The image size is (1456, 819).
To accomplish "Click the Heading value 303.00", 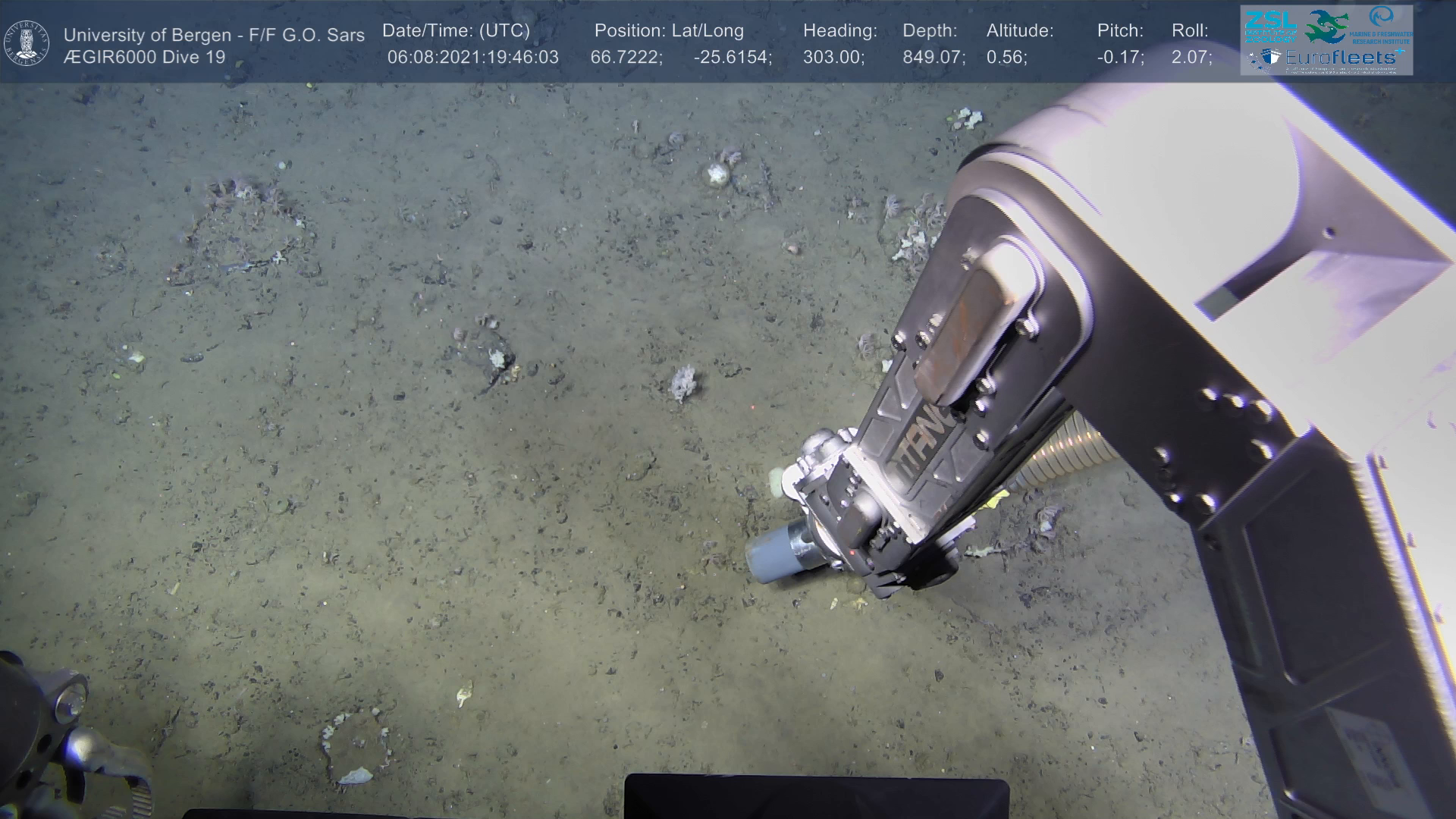I will [x=832, y=58].
